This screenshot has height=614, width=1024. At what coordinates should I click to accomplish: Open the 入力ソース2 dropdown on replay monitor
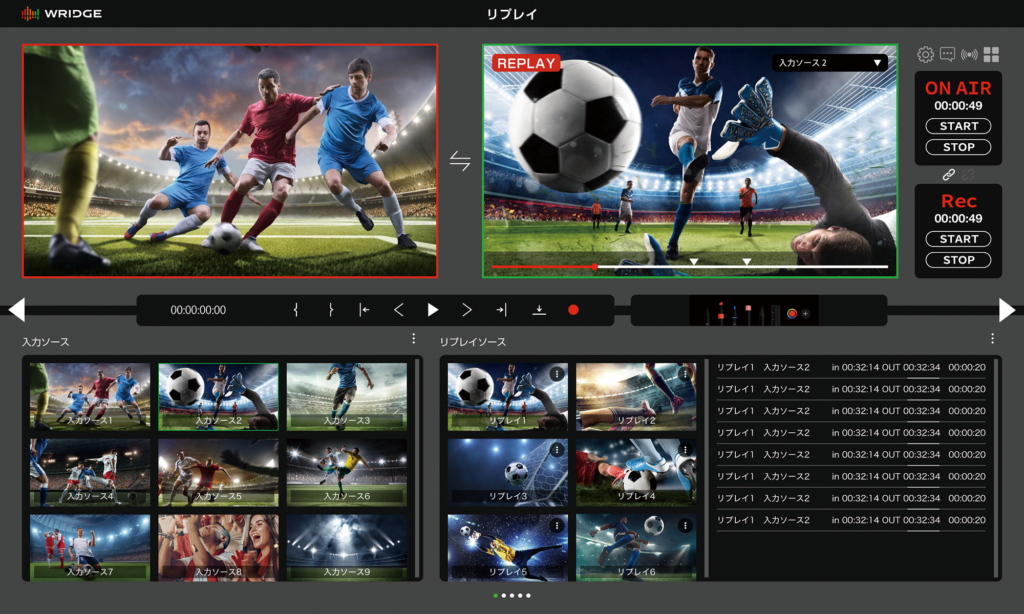coord(829,63)
